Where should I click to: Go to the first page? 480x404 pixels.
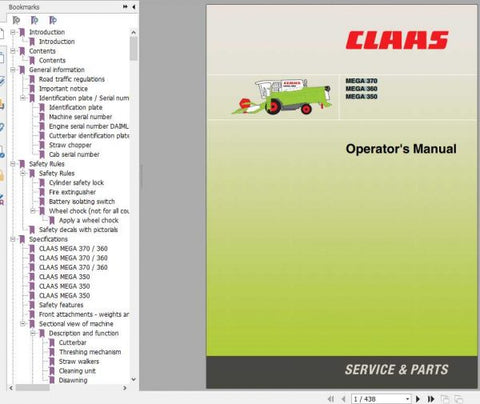pyautogui.click(x=331, y=399)
